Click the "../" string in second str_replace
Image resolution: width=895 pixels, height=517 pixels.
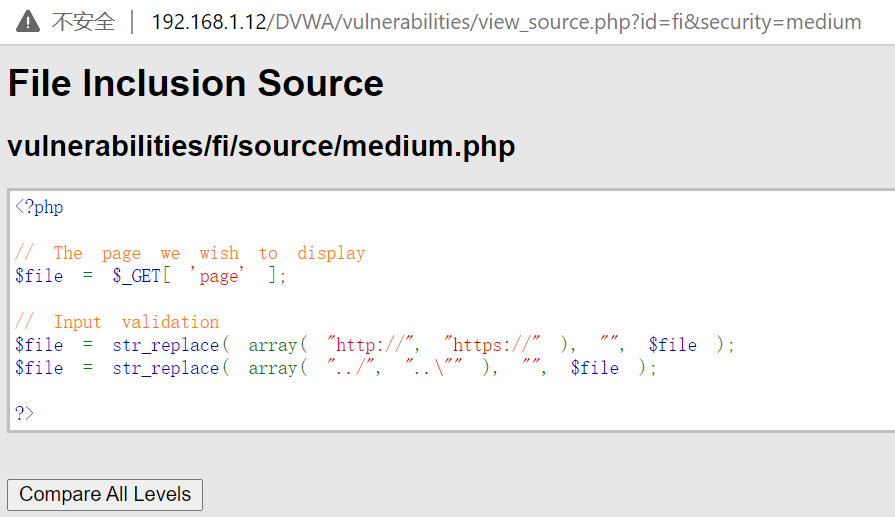[x=352, y=368]
